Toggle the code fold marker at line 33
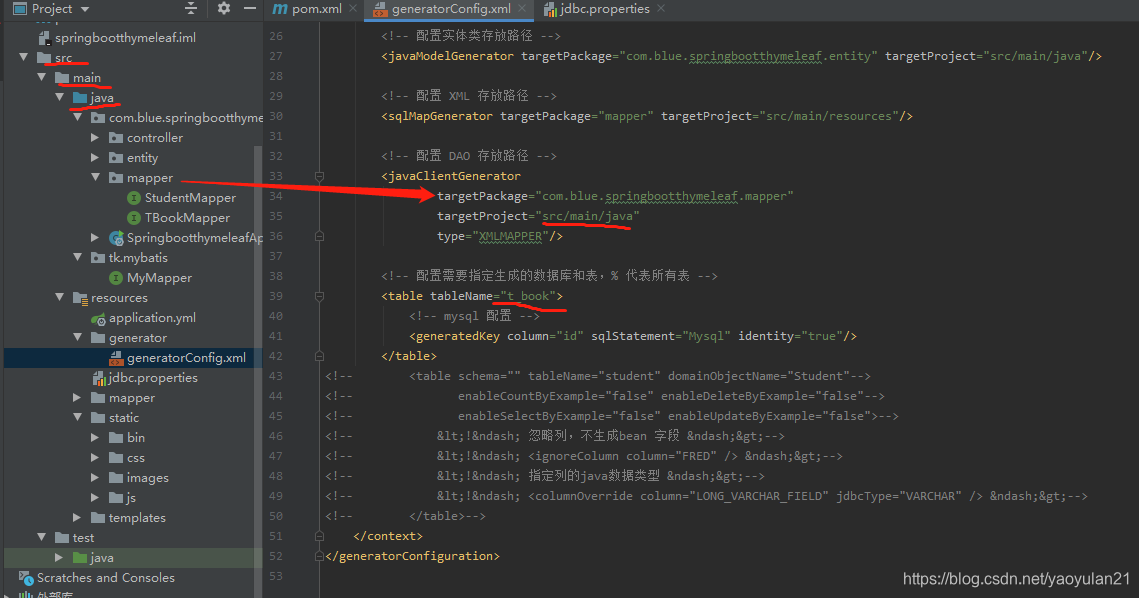 coord(320,174)
